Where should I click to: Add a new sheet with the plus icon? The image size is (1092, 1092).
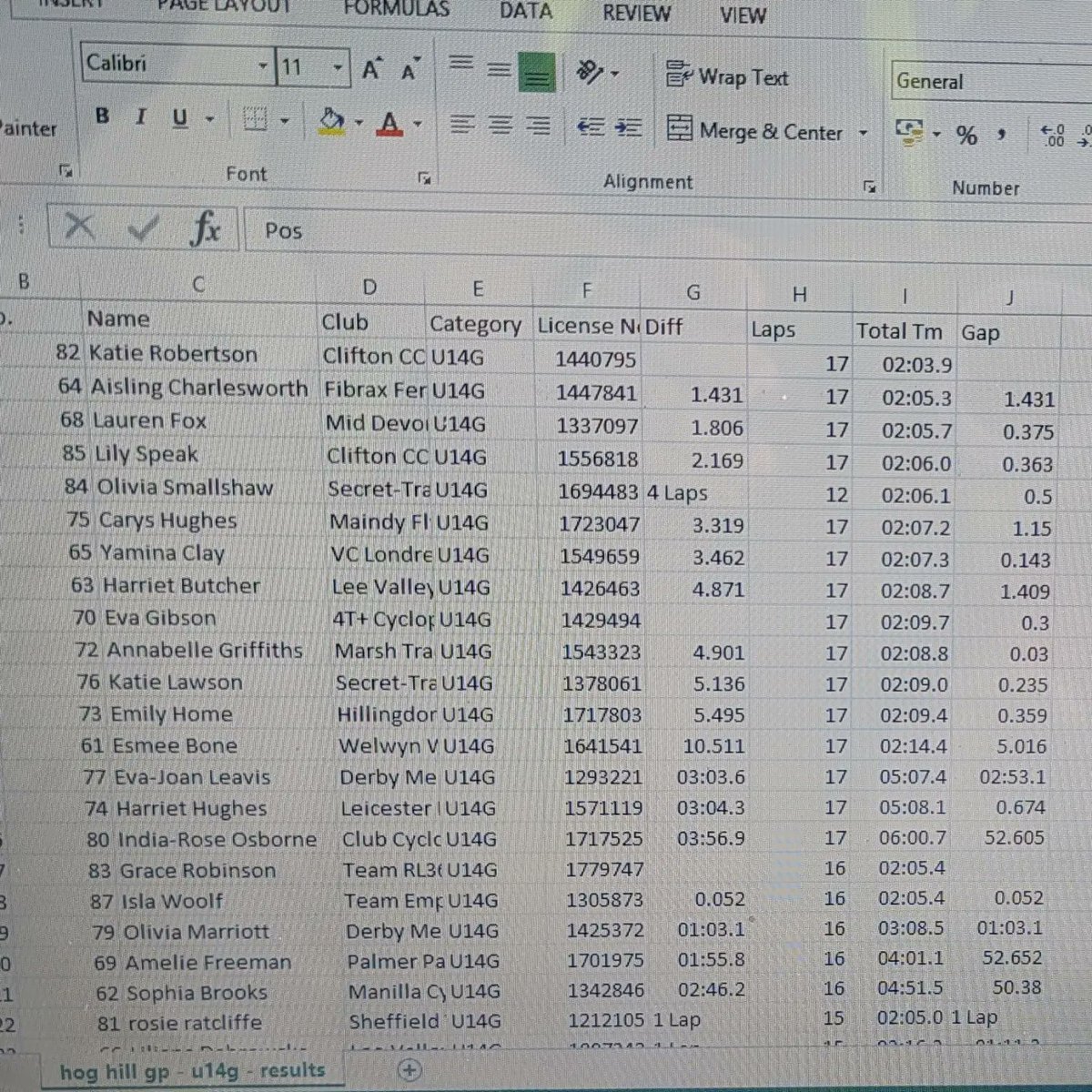tap(409, 1070)
